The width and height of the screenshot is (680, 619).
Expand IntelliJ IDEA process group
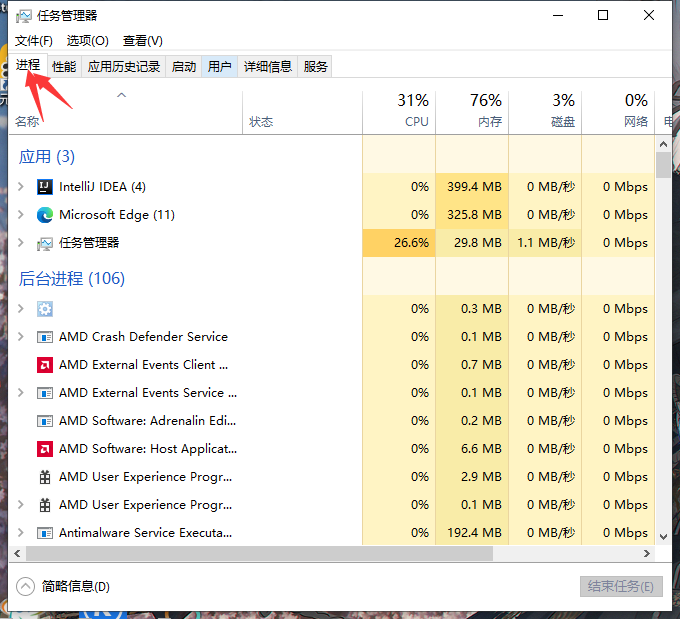tap(20, 187)
